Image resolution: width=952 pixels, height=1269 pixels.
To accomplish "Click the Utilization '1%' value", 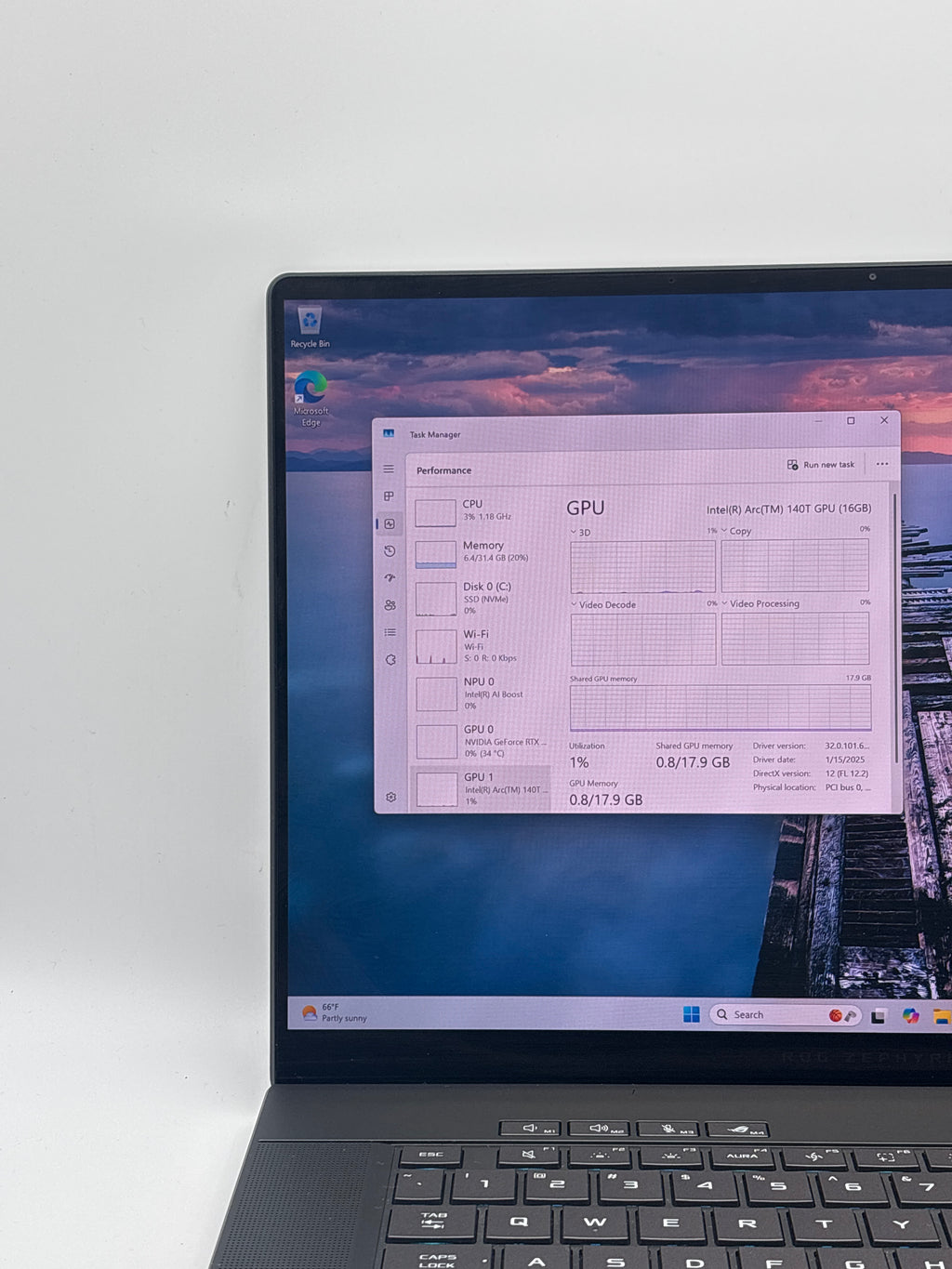I will [x=579, y=762].
